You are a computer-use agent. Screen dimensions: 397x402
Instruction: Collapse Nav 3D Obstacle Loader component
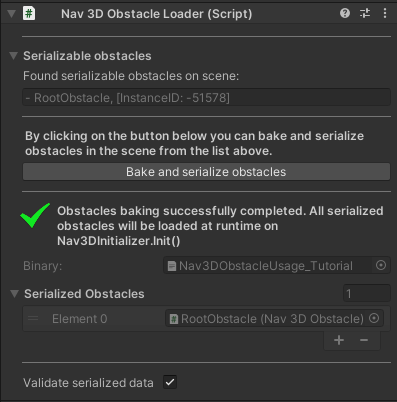click(x=12, y=14)
